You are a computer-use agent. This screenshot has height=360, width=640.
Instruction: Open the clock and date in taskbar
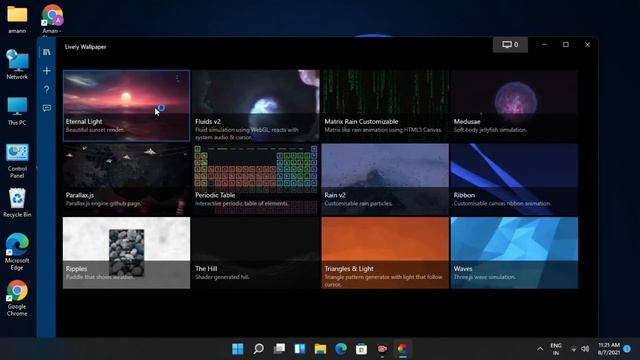click(609, 349)
